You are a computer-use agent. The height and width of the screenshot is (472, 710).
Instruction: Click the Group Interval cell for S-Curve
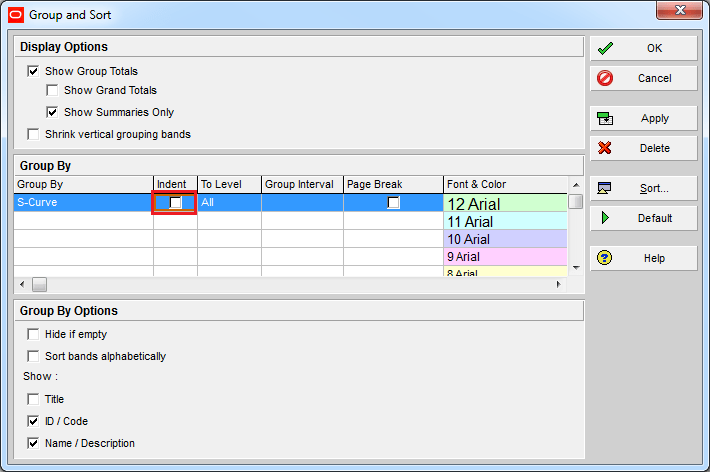click(302, 203)
